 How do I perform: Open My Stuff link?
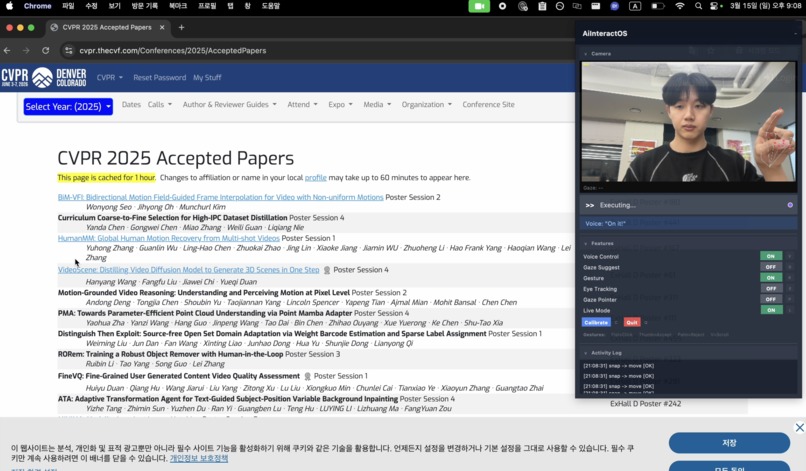(207, 78)
